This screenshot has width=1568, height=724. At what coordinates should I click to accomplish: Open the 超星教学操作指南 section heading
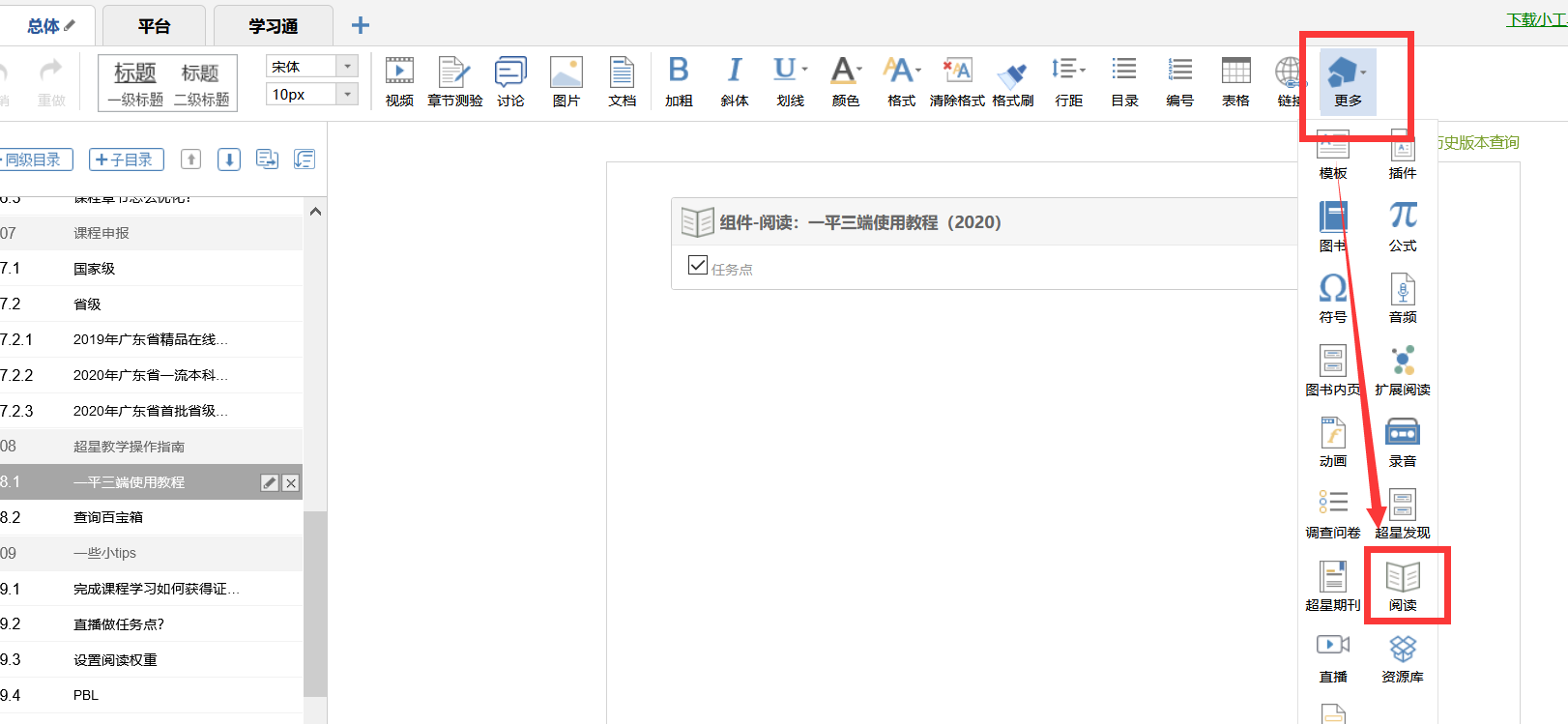pos(151,447)
